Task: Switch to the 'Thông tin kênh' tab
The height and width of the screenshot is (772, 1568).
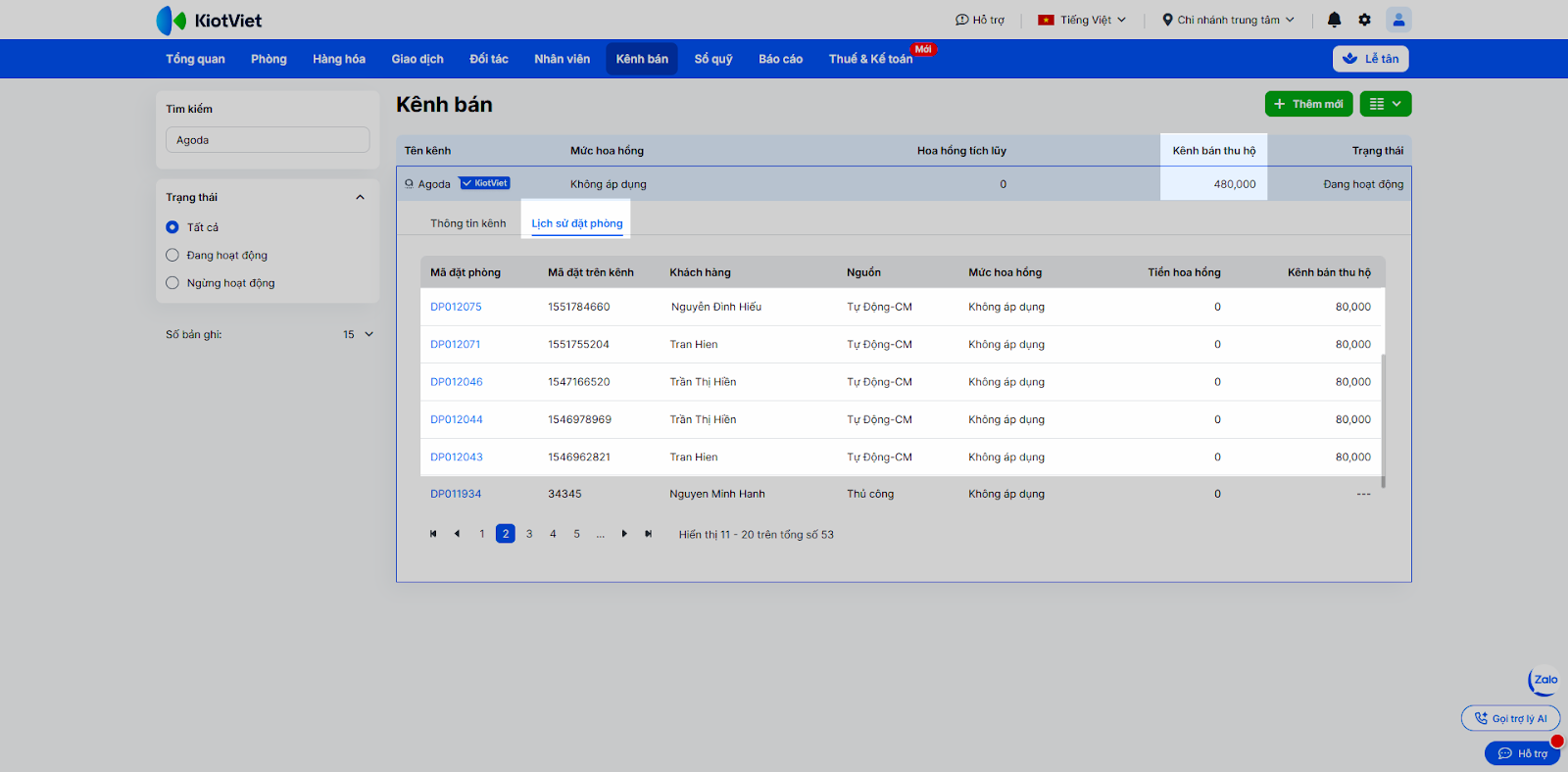Action: (467, 223)
